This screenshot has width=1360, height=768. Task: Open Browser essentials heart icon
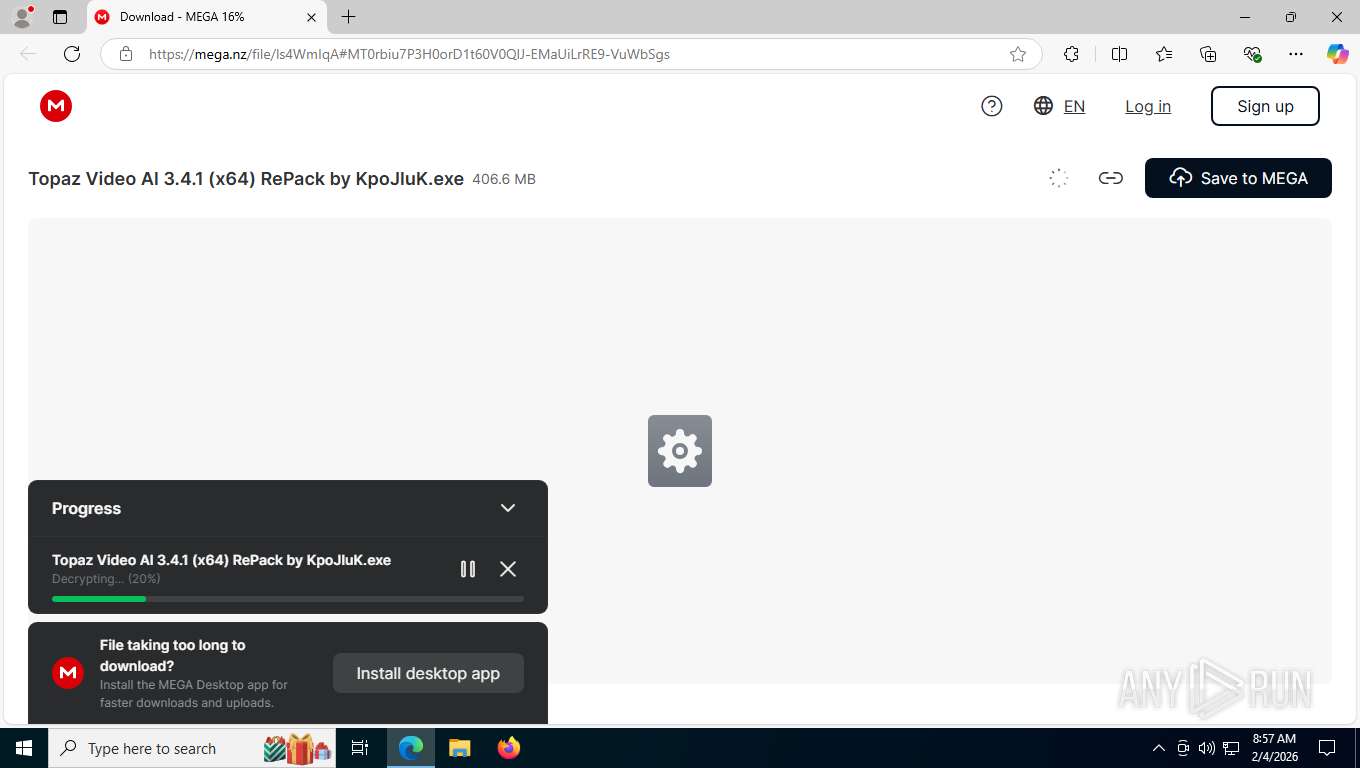point(1252,54)
